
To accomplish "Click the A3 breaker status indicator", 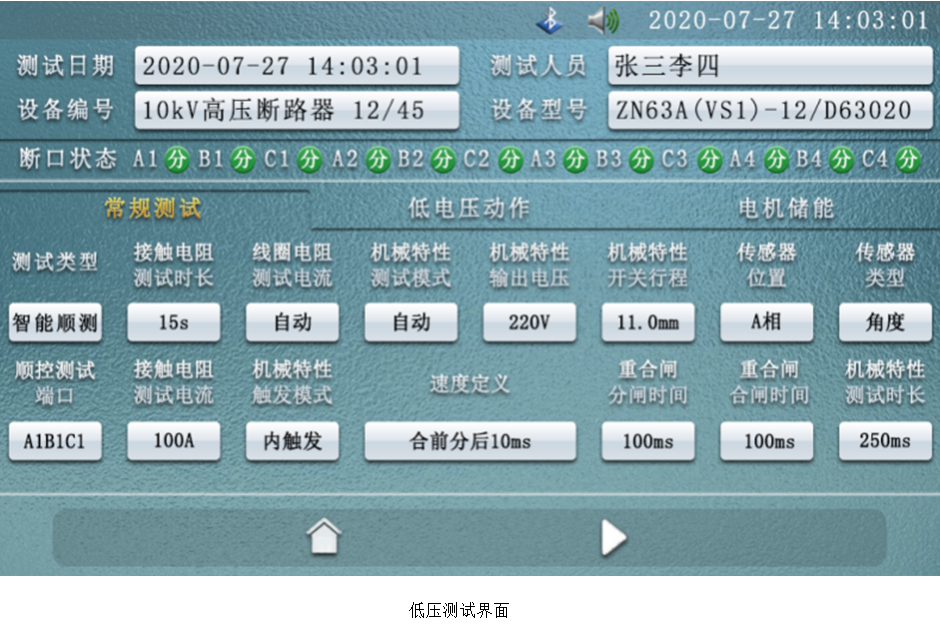I will coord(575,159).
